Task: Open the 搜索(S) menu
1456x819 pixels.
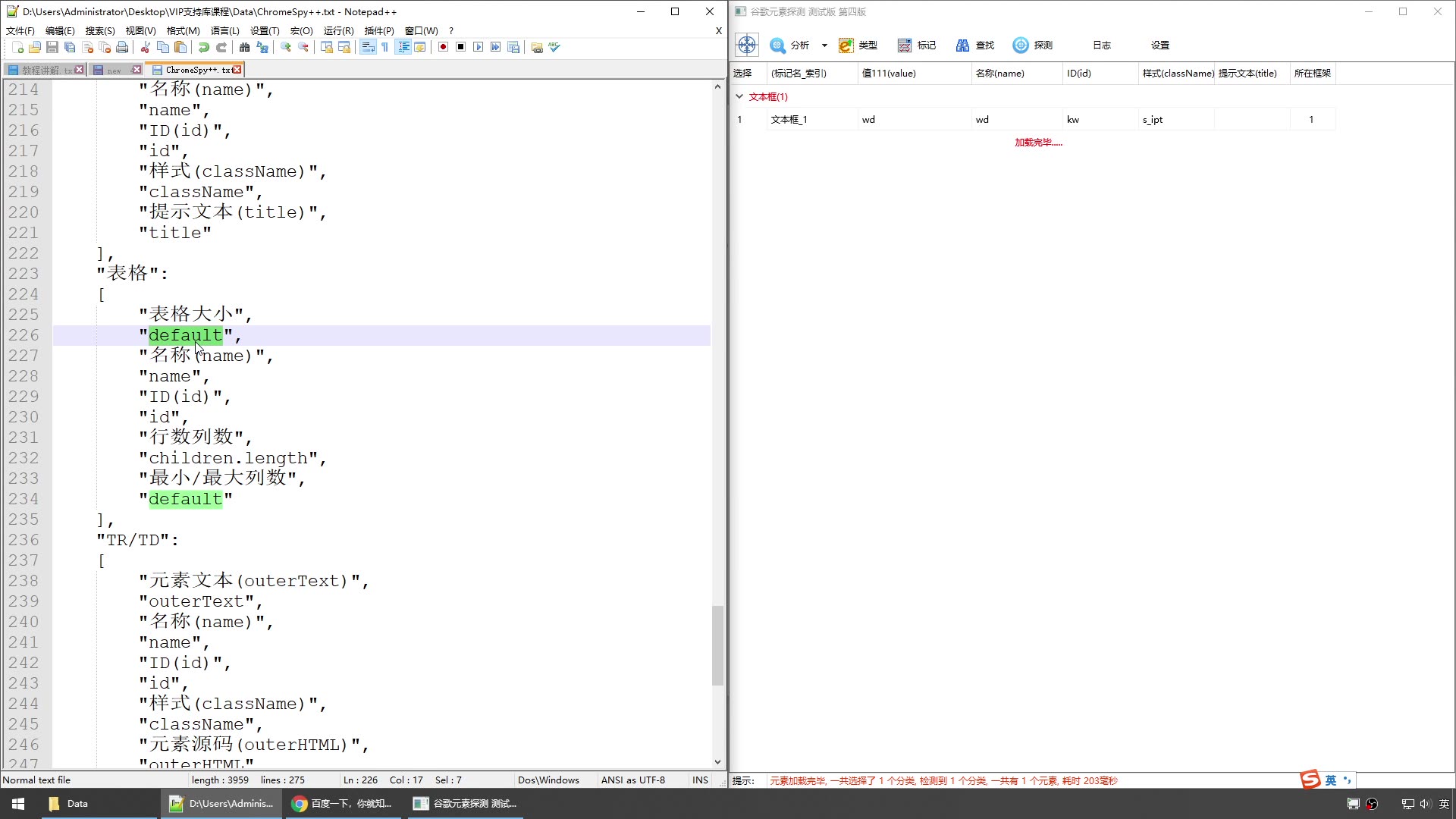Action: [x=100, y=31]
